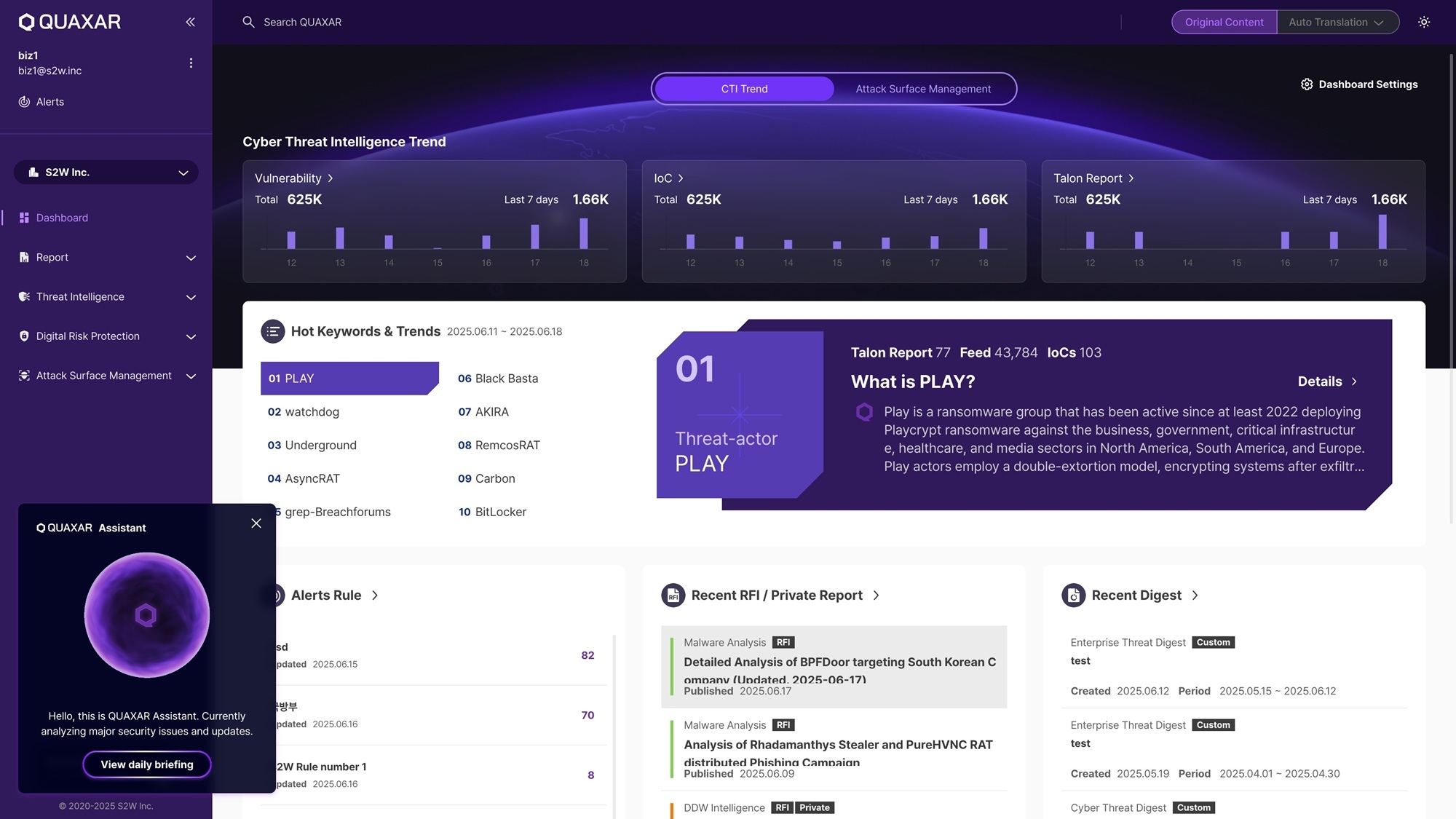The image size is (1456, 819).
Task: Collapse the sidebar with double-chevron icon
Action: pos(190,22)
